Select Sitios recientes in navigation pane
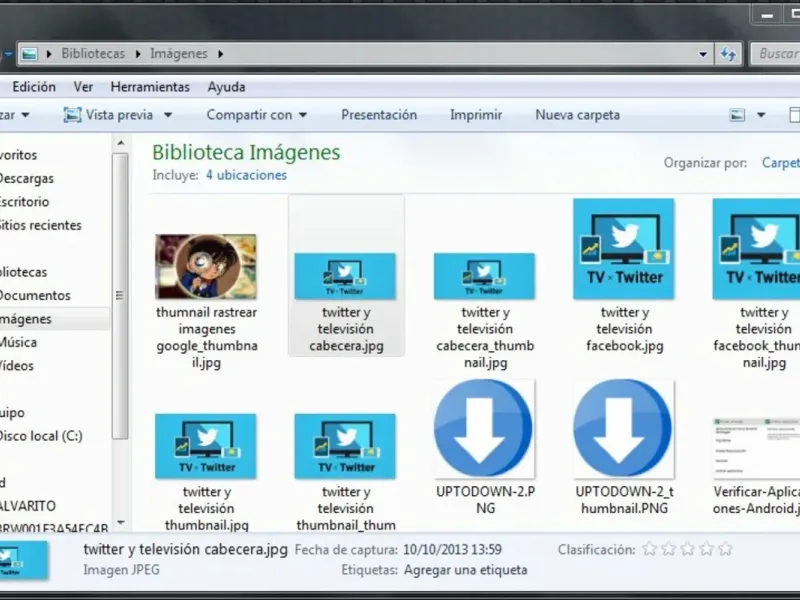Screen dimensions: 800x600 41,225
